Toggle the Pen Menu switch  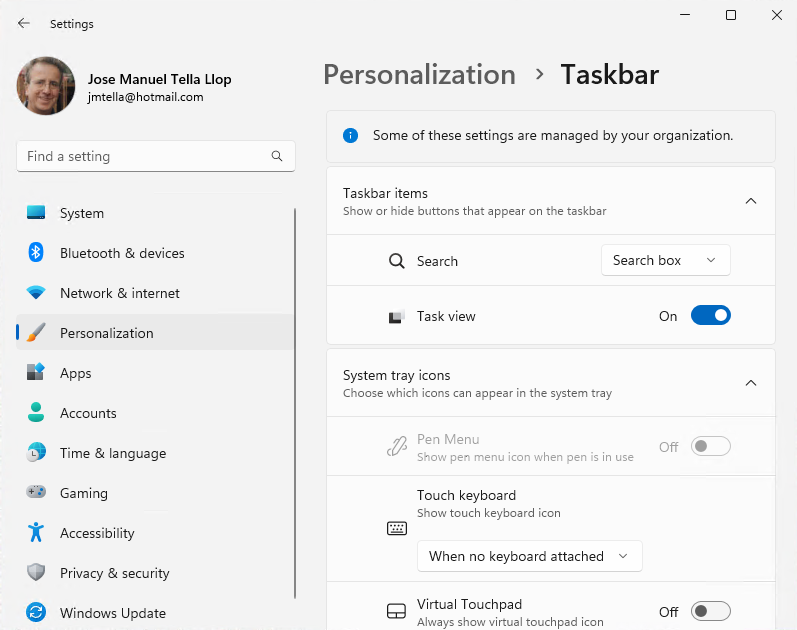coord(710,446)
